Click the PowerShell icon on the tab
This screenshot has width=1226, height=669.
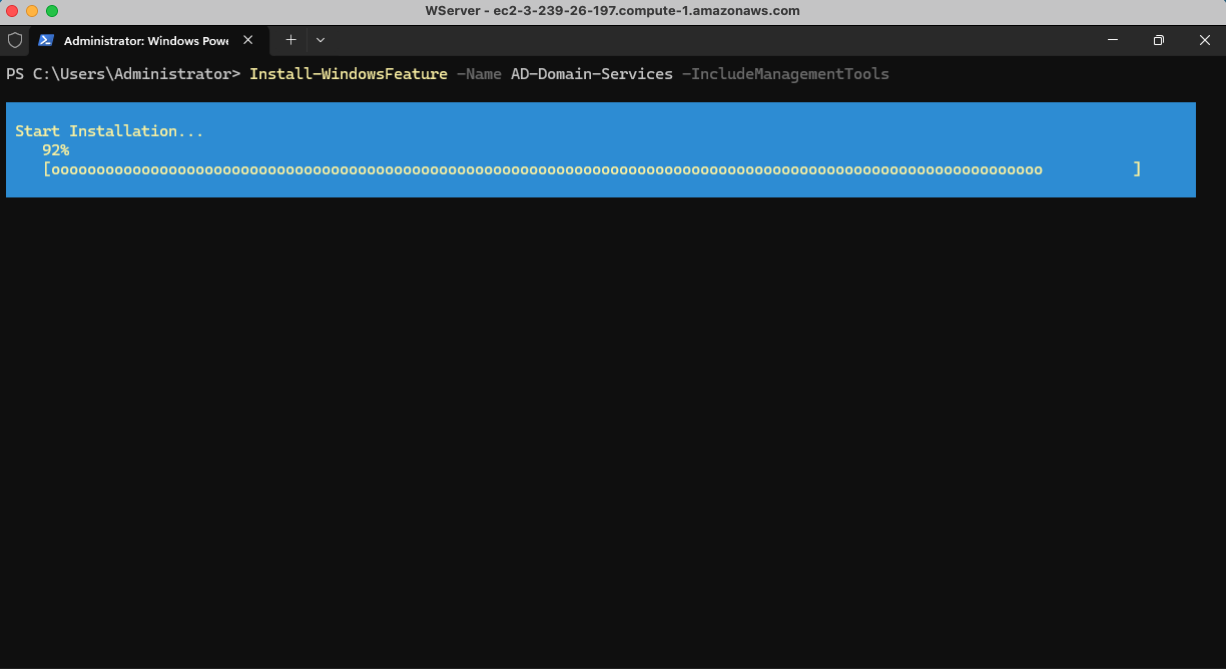pyautogui.click(x=46, y=40)
